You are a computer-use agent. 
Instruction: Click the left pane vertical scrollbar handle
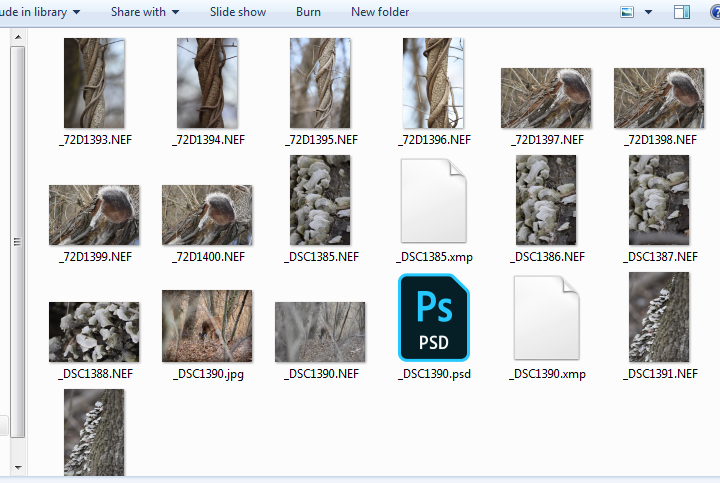coord(17,242)
